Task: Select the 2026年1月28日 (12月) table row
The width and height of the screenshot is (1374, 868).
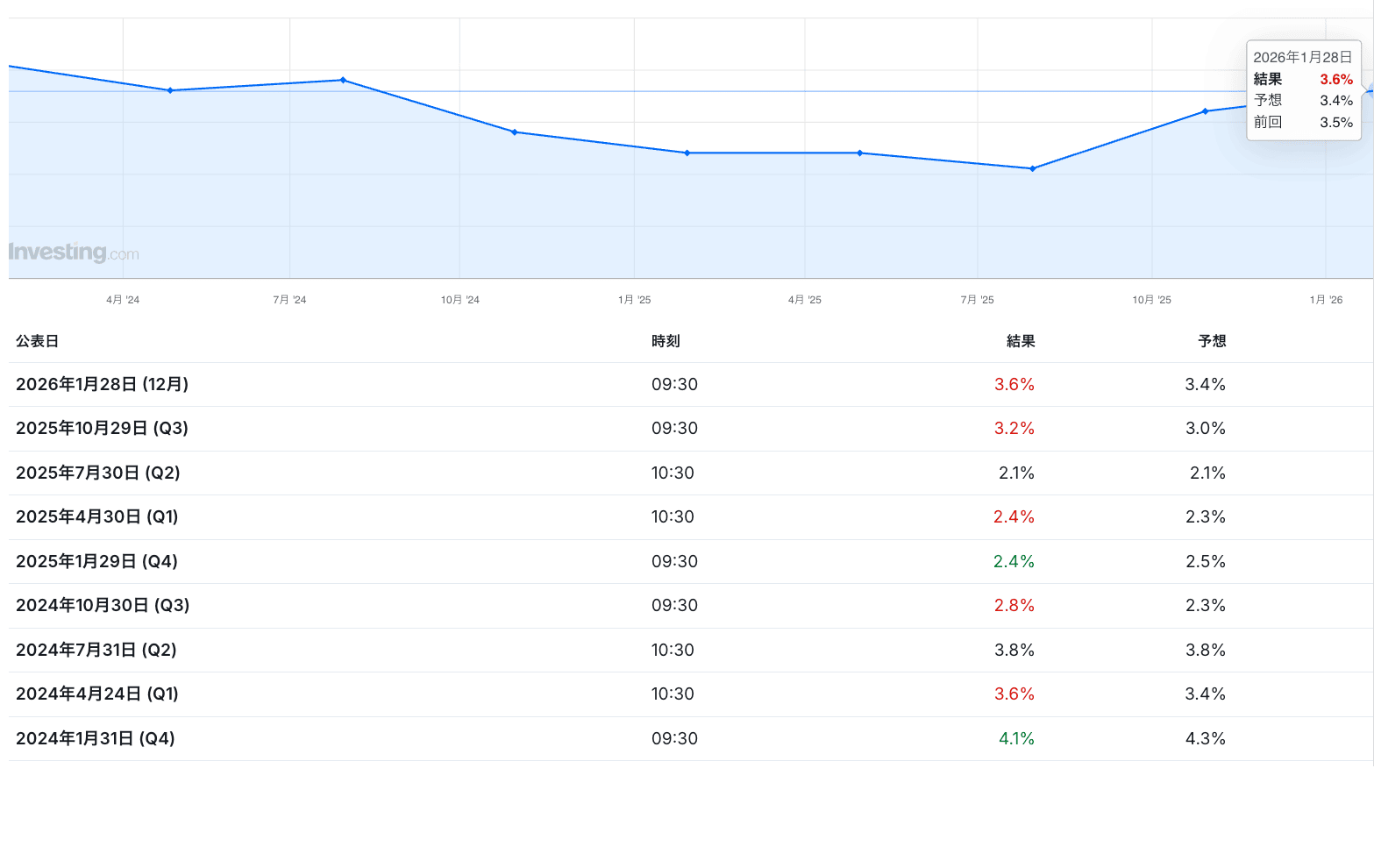Action: coord(103,385)
